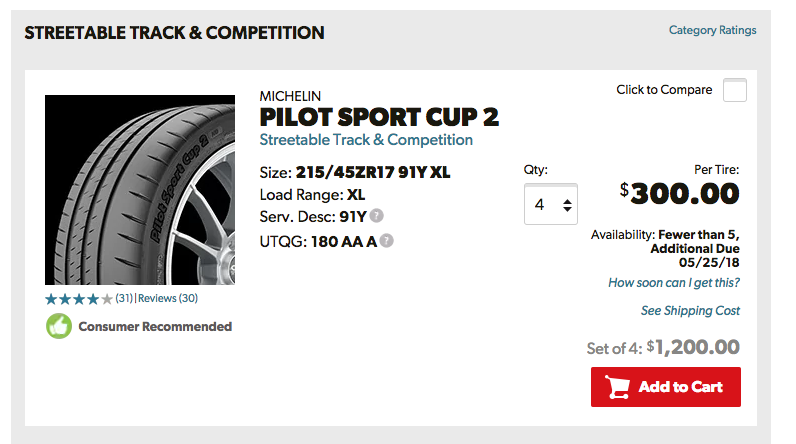
Task: Click the green Consumer Recommended thumbs-up icon
Action: coord(59,326)
